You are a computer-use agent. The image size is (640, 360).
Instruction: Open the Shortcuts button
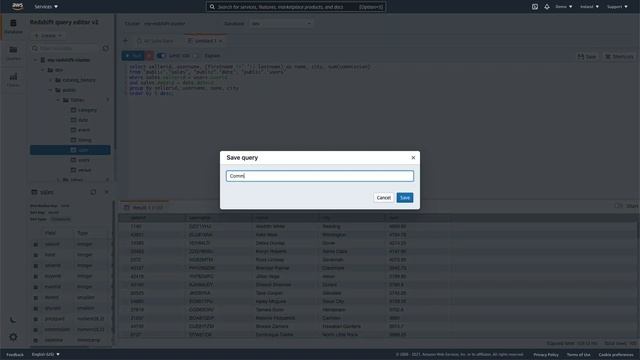click(x=619, y=56)
